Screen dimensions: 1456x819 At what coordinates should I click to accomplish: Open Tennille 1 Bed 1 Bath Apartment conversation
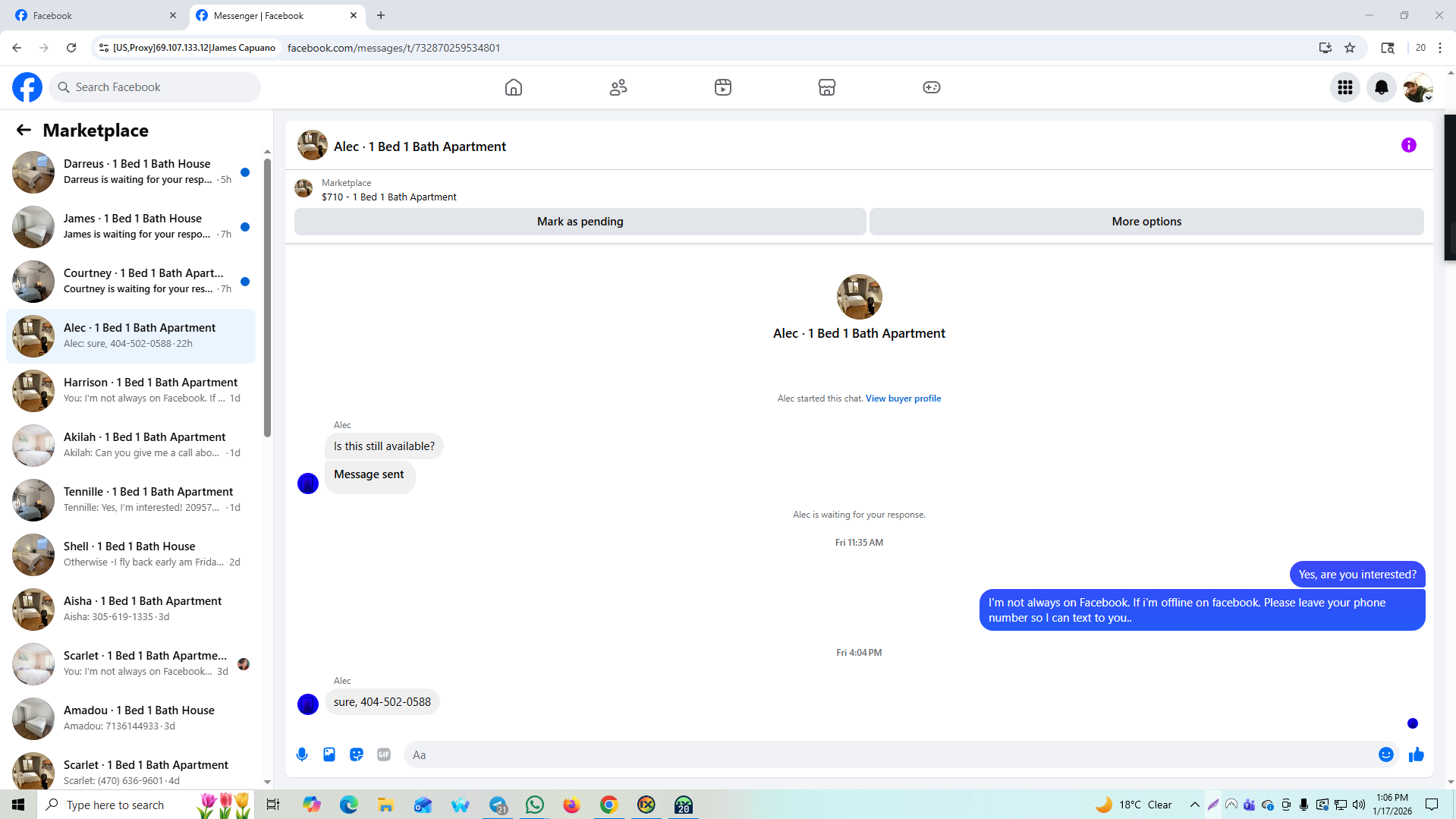[131, 500]
